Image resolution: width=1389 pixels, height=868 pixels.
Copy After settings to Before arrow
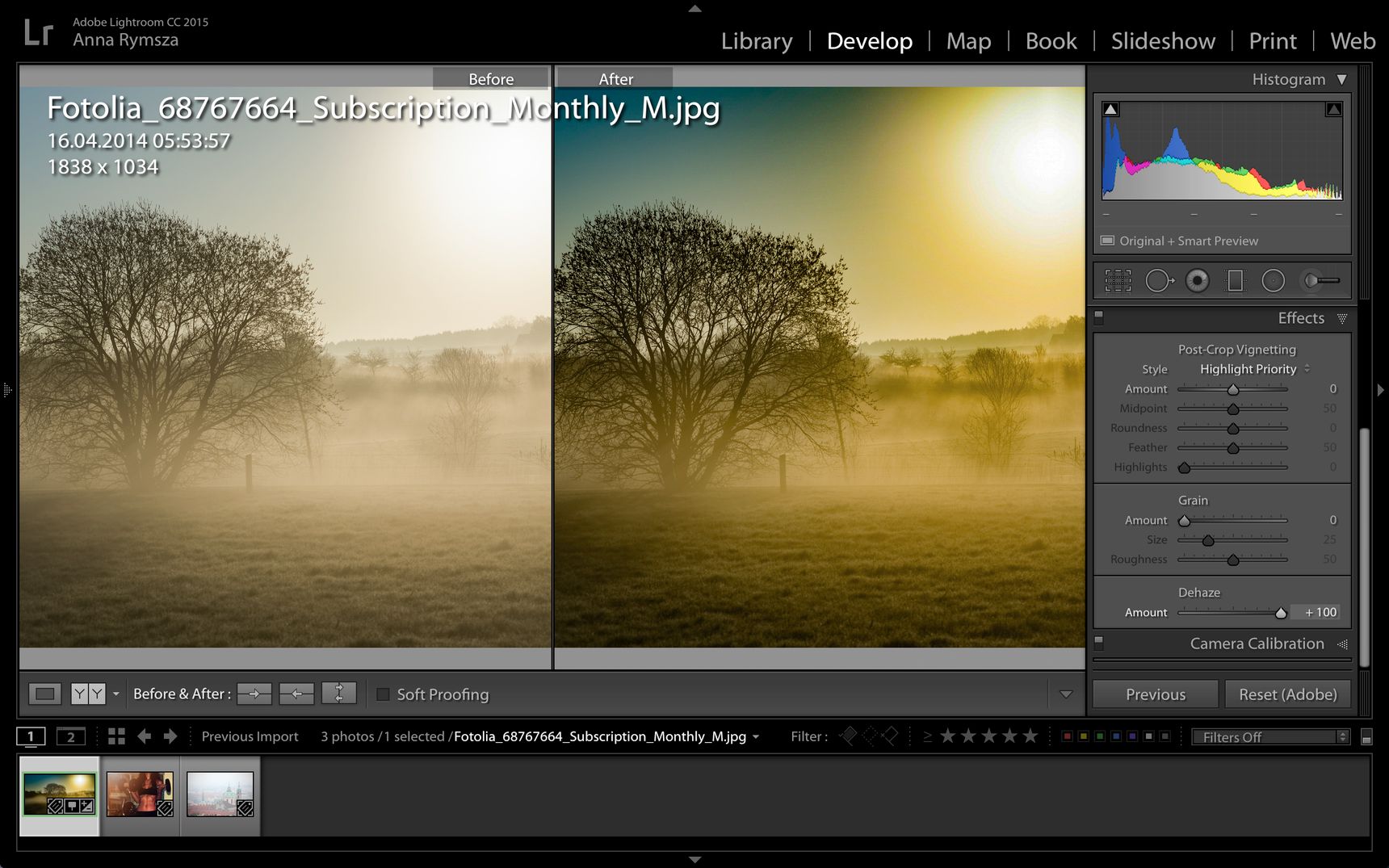click(x=296, y=694)
